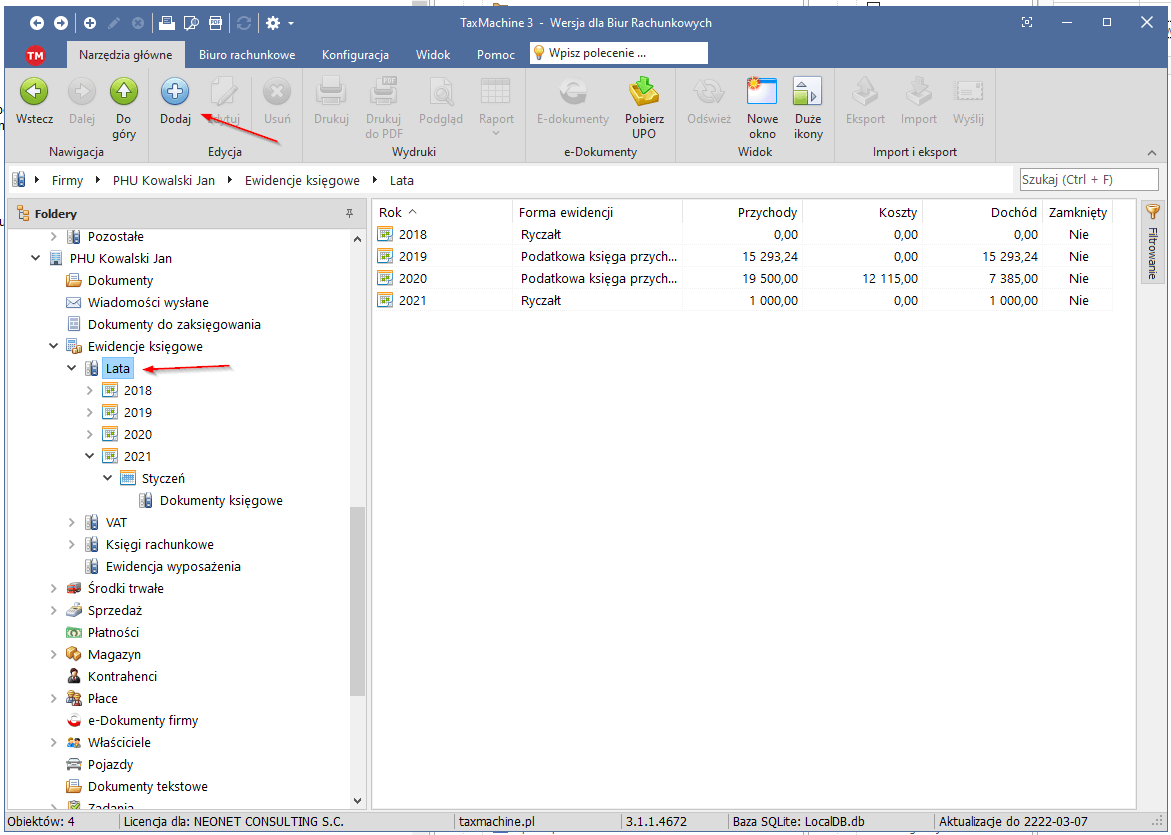Open the quick access customization gear dropdown

tap(279, 23)
